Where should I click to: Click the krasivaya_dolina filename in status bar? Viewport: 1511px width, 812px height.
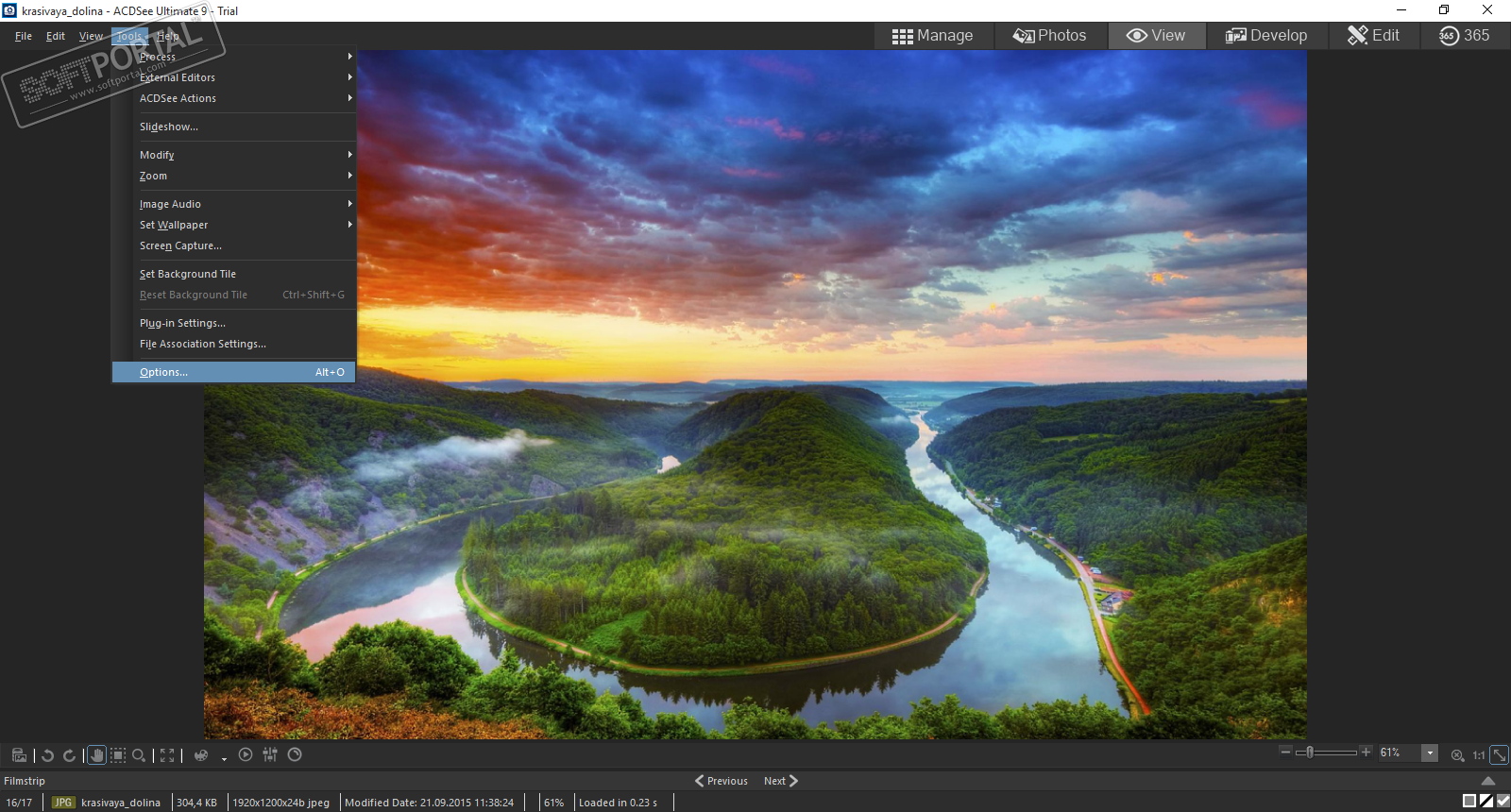[x=121, y=803]
